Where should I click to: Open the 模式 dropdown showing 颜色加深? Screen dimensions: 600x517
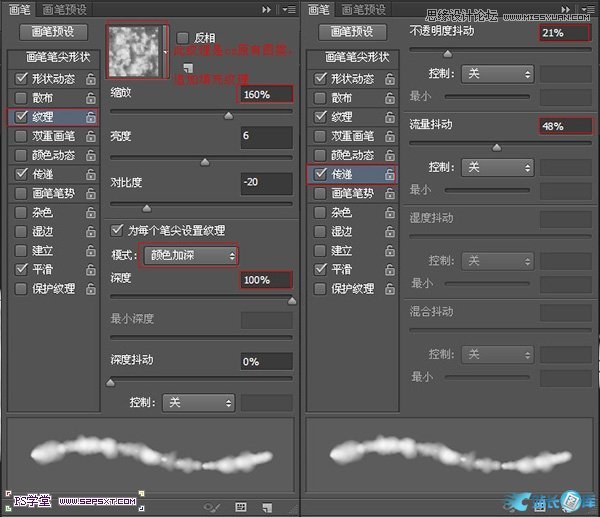tap(189, 256)
